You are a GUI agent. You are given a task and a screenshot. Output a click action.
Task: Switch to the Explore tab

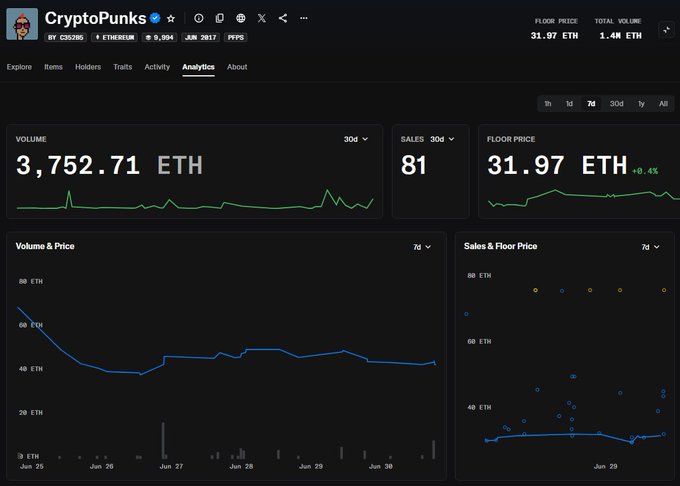pyautogui.click(x=19, y=67)
